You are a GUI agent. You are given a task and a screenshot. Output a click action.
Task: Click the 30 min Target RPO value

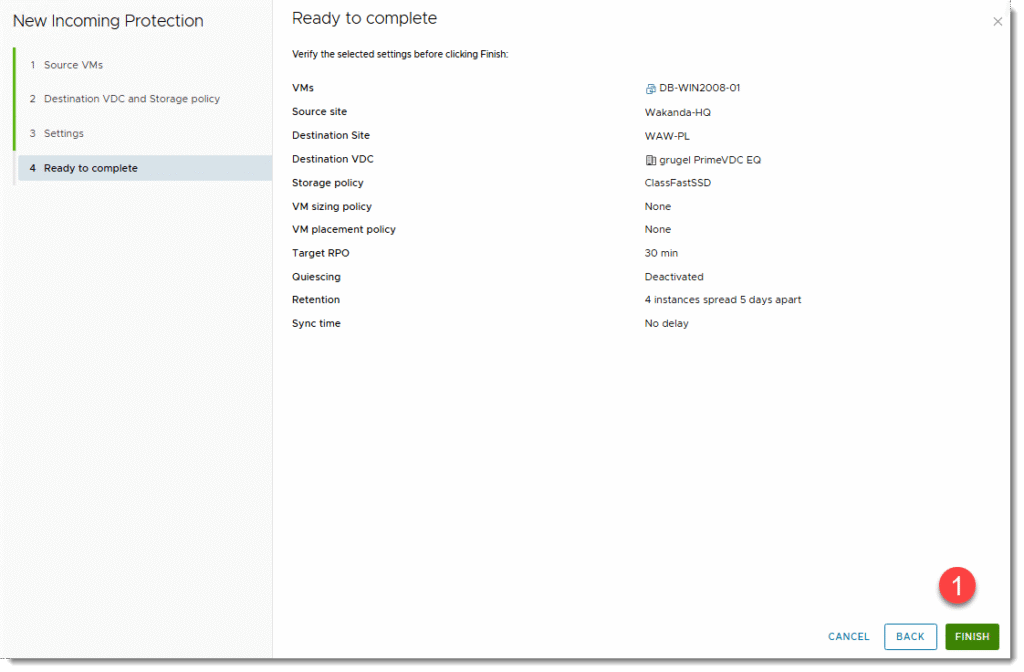click(661, 253)
